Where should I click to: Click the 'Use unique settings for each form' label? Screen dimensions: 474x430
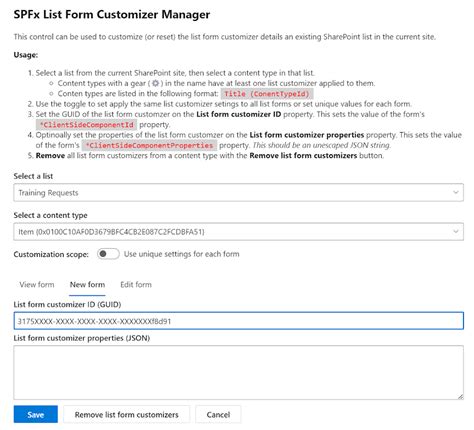pyautogui.click(x=182, y=254)
